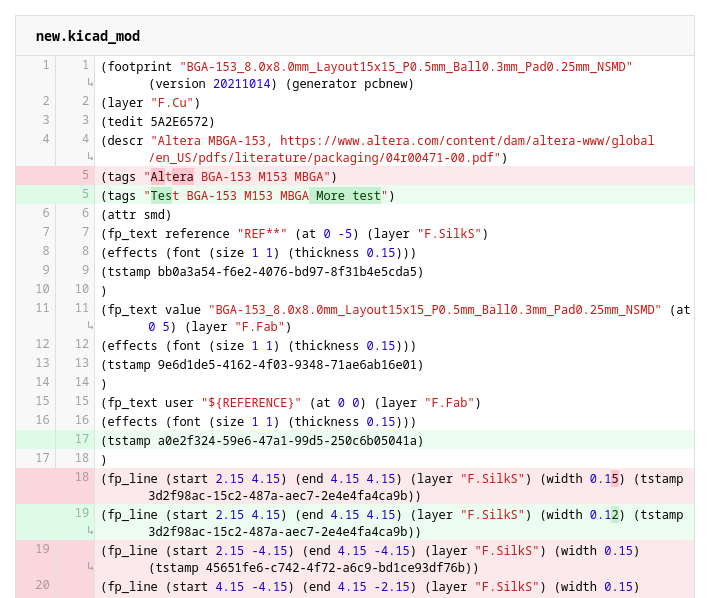The height and width of the screenshot is (598, 710).
Task: Select line number 17 of added tstamp row
Action: (82, 440)
